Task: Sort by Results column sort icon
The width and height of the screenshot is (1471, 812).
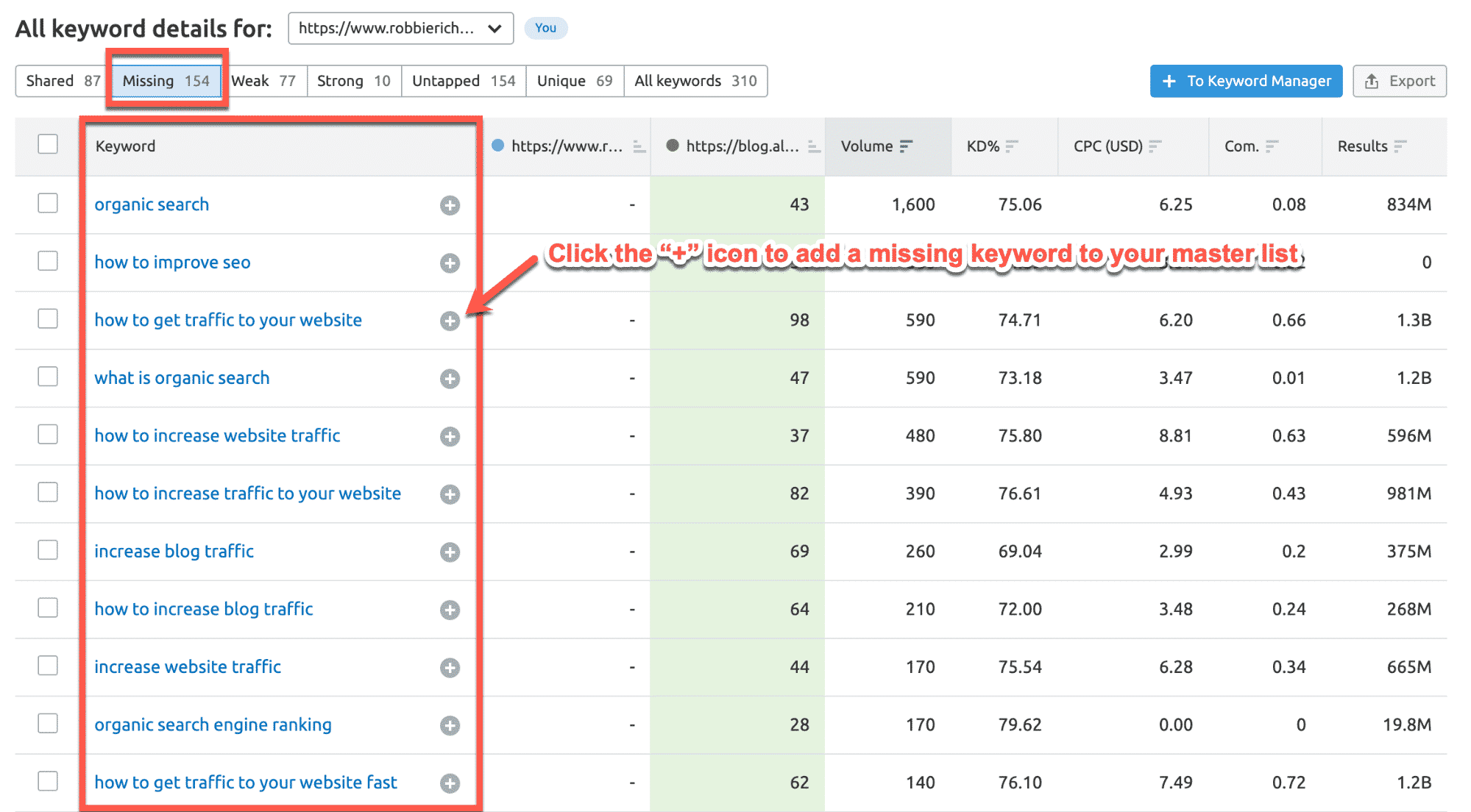Action: (1400, 146)
